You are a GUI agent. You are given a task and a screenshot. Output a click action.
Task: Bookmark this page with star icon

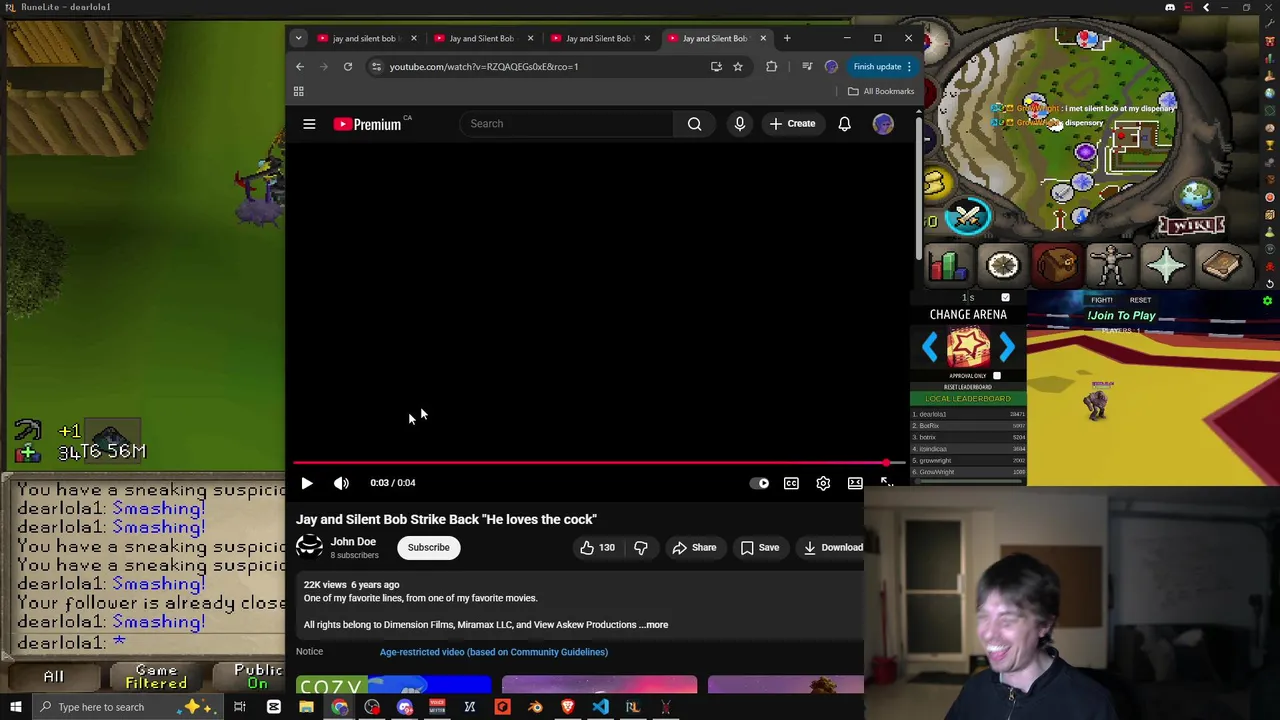tap(738, 67)
